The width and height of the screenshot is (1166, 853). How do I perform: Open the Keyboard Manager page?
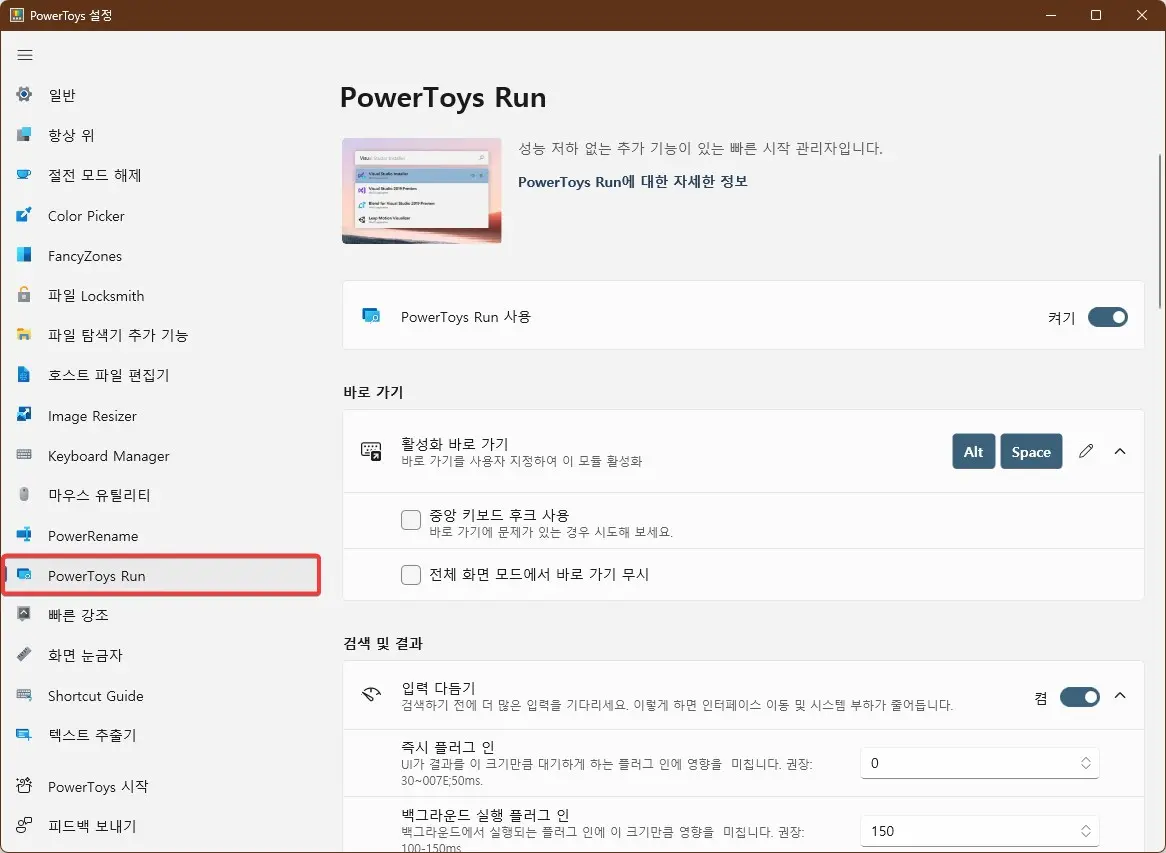[x=161, y=455]
